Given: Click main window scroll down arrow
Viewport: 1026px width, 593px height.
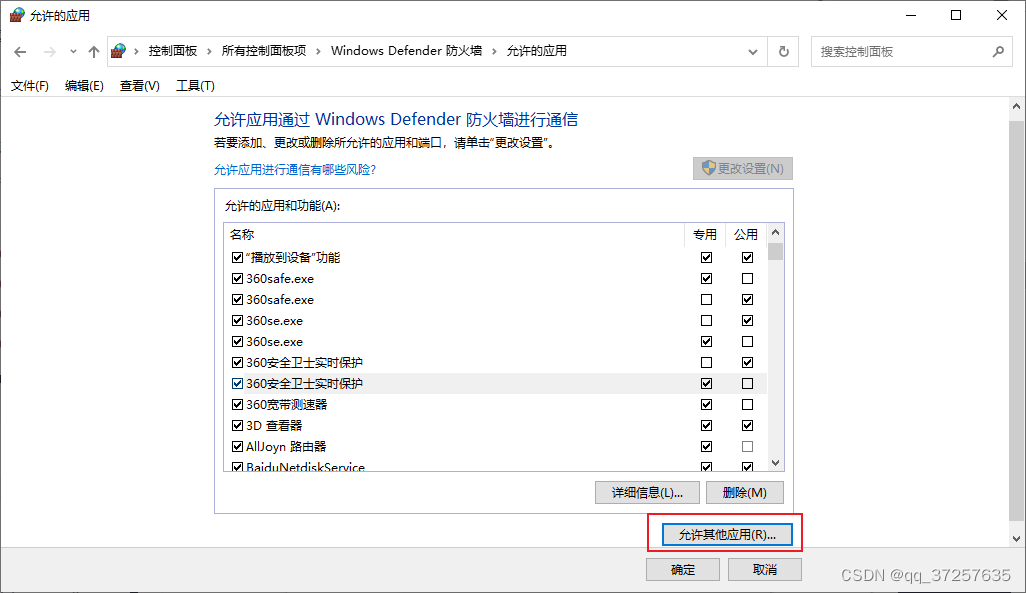Looking at the screenshot, I should (1016, 539).
